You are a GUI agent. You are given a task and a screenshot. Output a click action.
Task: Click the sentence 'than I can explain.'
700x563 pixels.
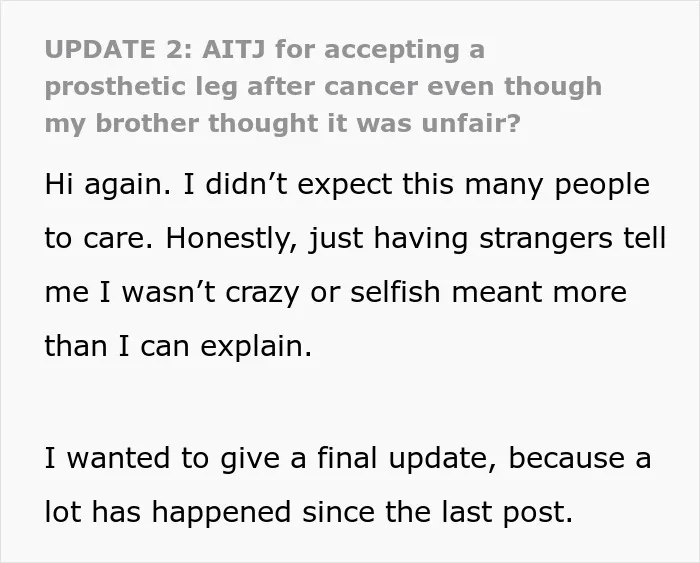point(178,346)
